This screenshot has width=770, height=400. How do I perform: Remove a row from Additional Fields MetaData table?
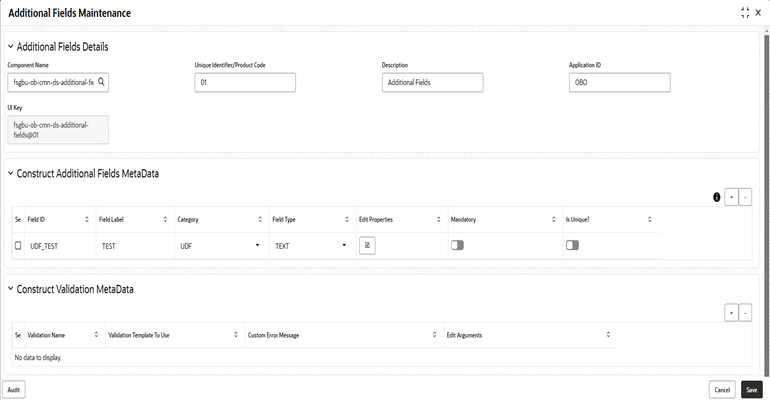click(745, 197)
